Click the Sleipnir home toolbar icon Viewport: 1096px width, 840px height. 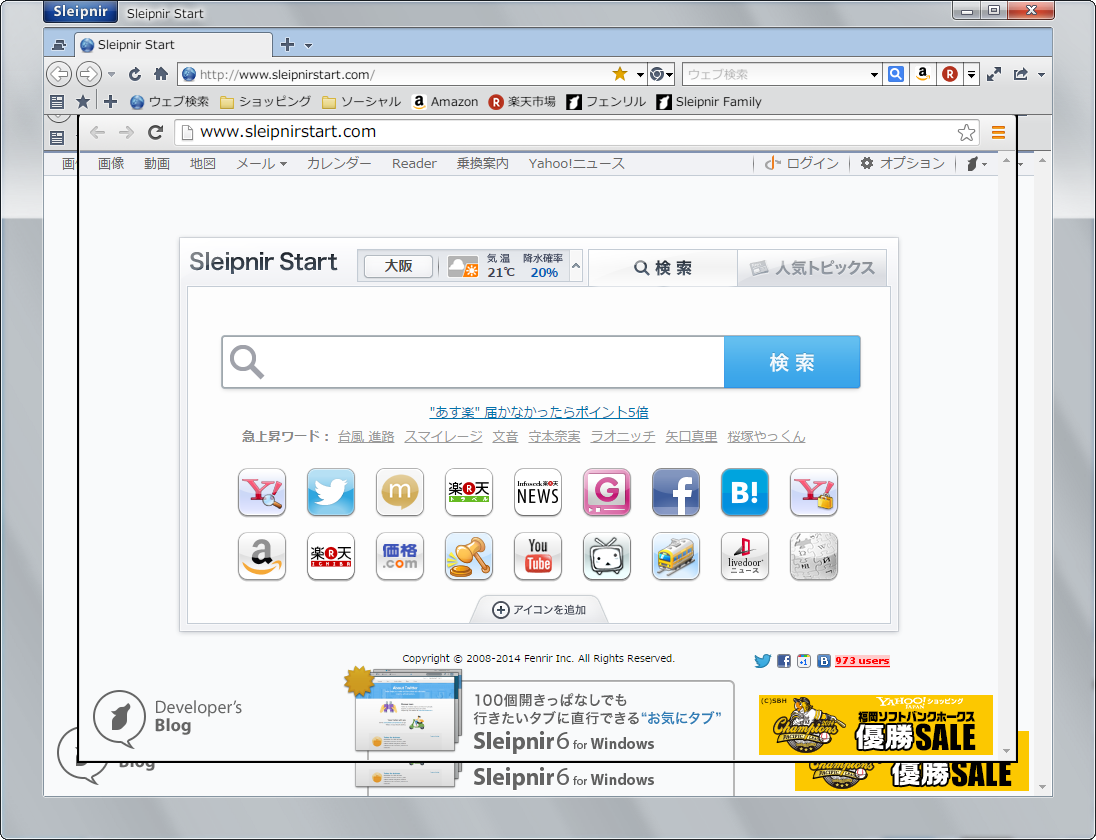click(161, 73)
